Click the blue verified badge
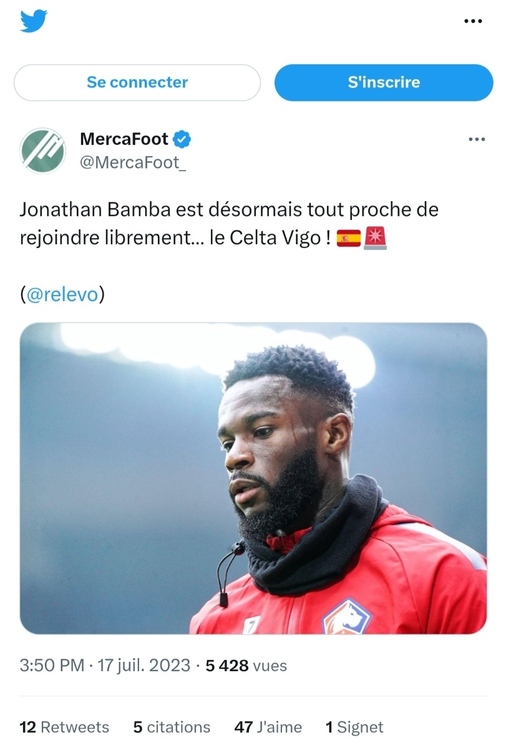 pyautogui.click(x=182, y=139)
